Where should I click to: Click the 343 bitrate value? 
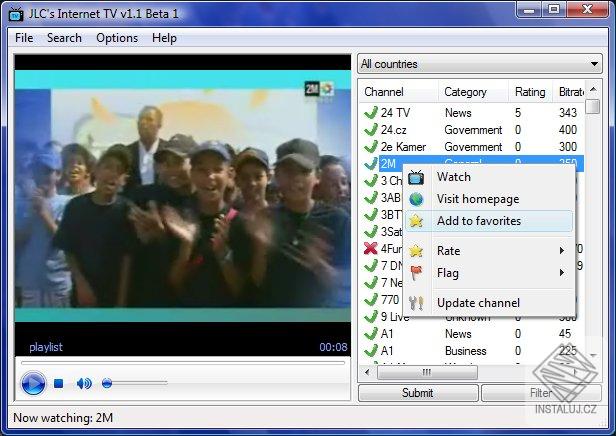point(568,113)
